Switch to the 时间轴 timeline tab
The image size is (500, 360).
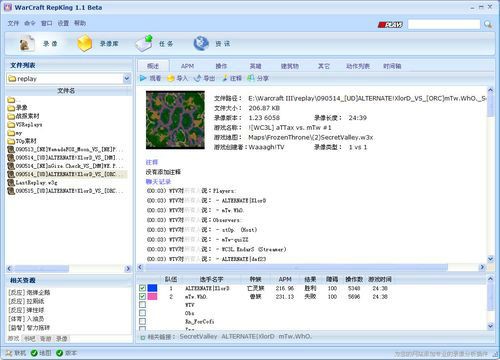392,66
